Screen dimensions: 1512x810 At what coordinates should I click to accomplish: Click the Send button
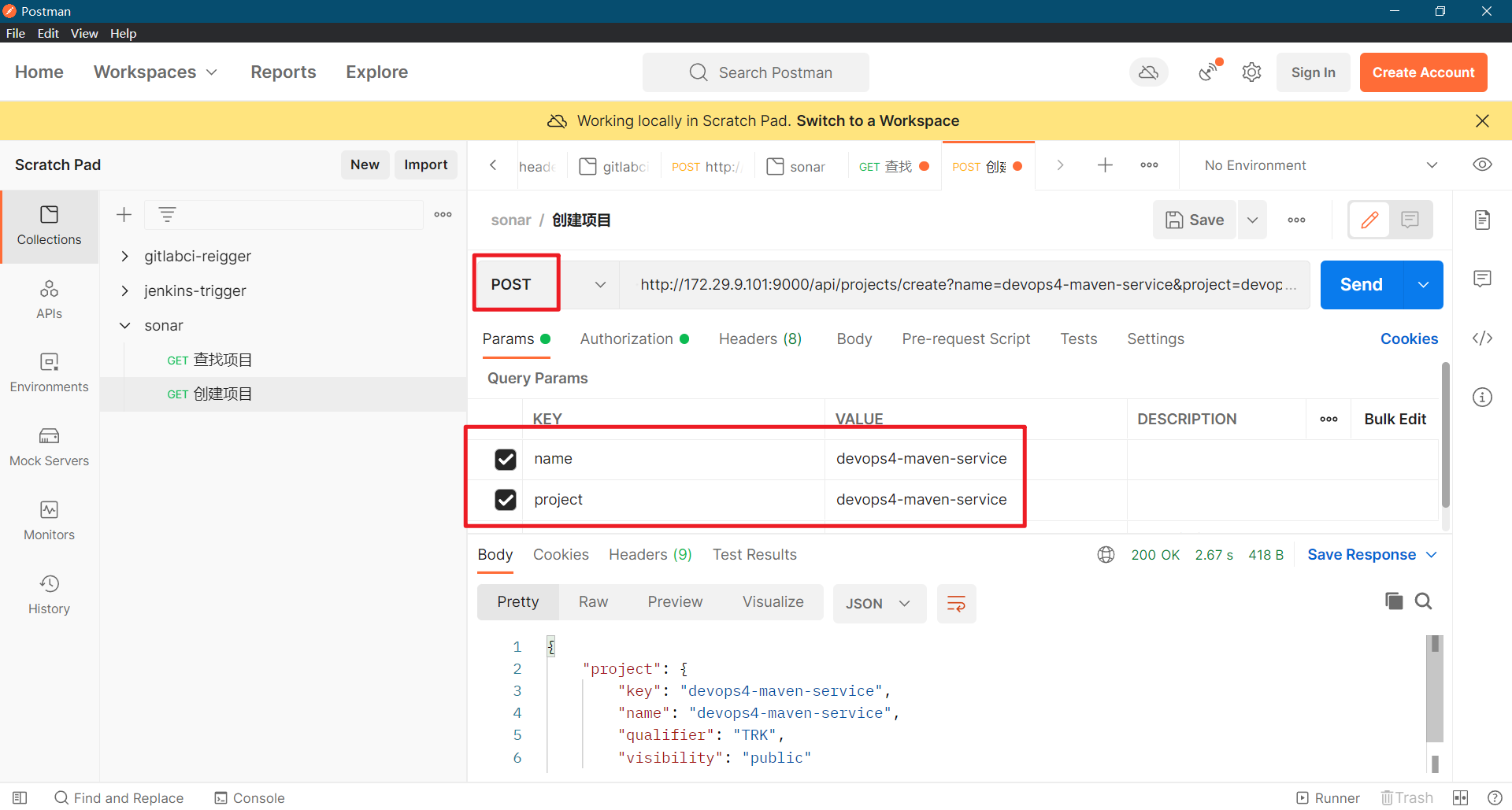tap(1362, 284)
